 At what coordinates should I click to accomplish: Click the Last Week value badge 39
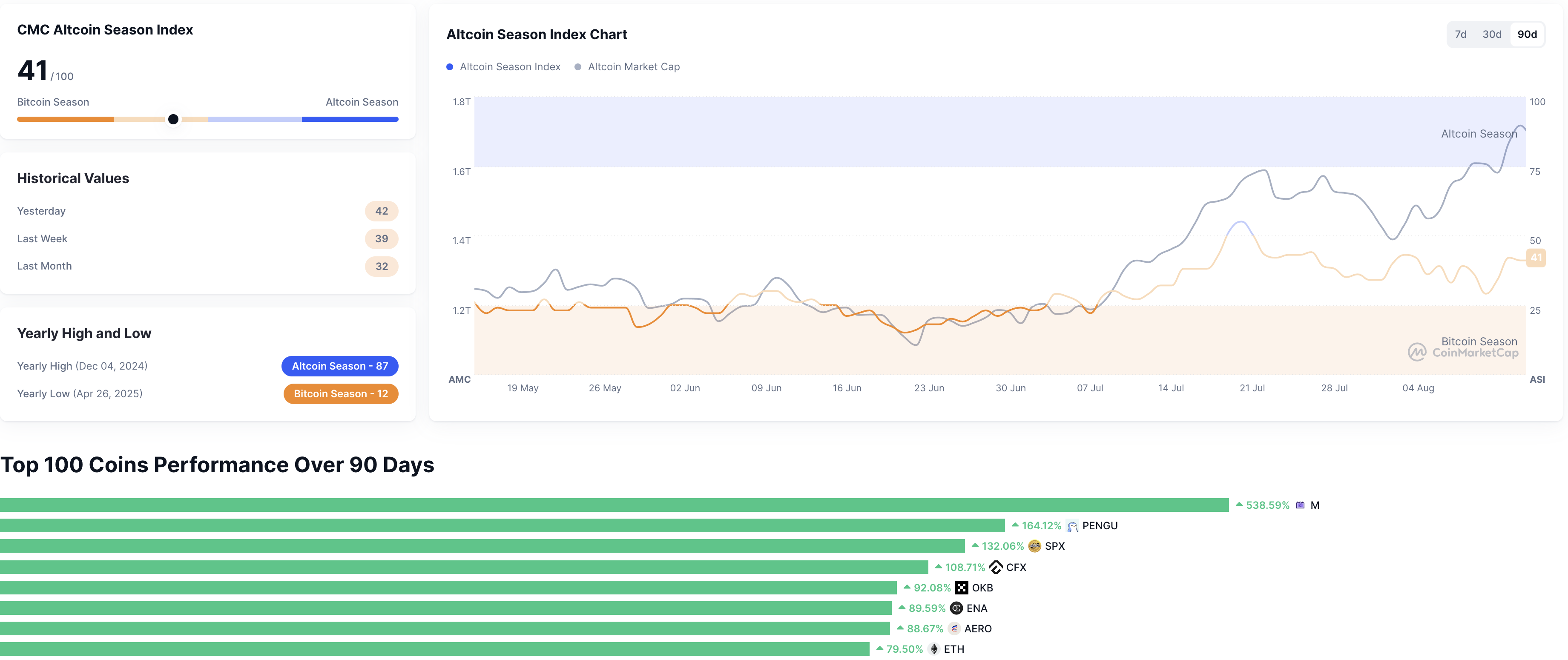(382, 239)
